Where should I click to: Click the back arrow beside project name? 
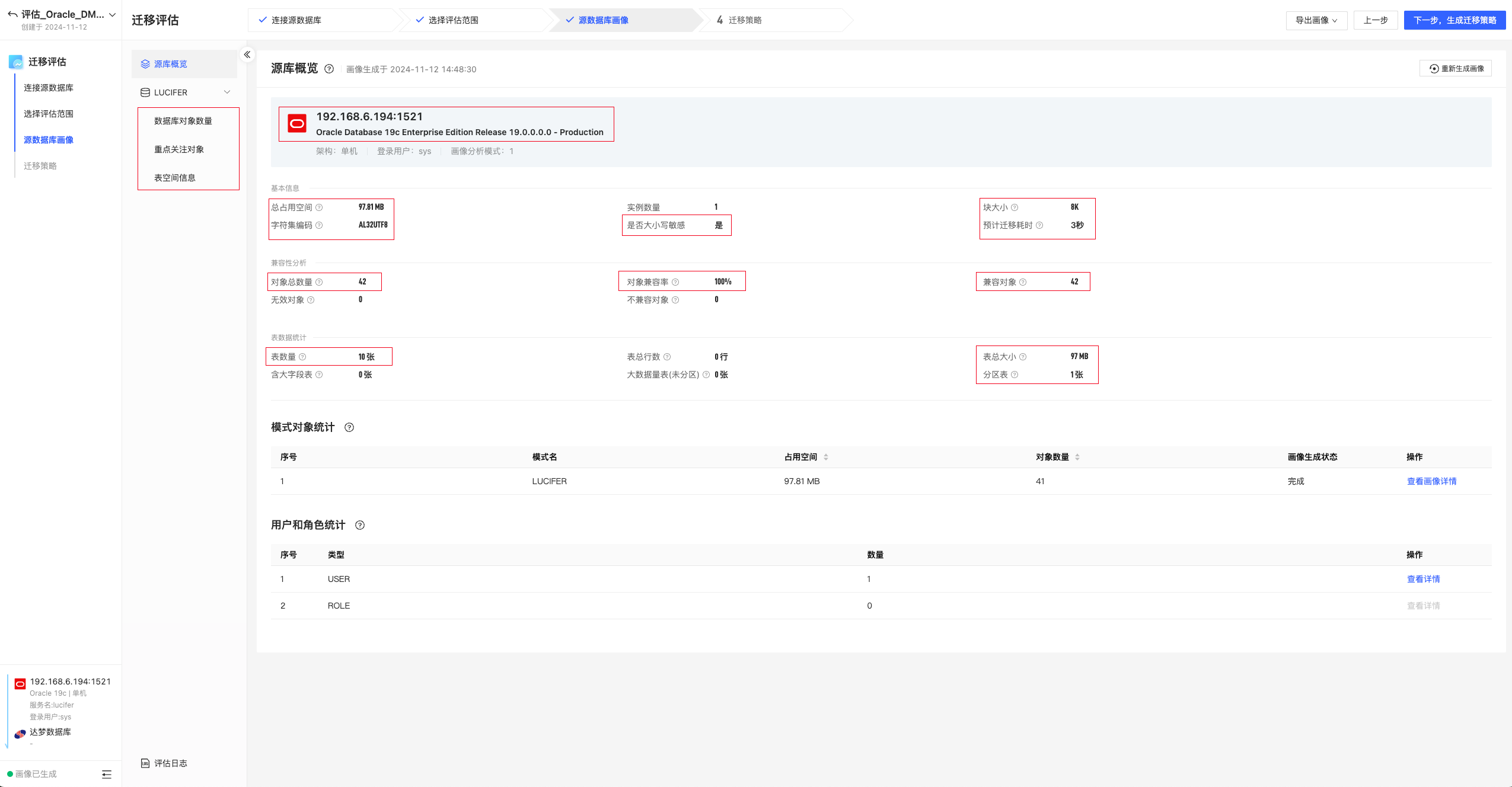[12, 14]
